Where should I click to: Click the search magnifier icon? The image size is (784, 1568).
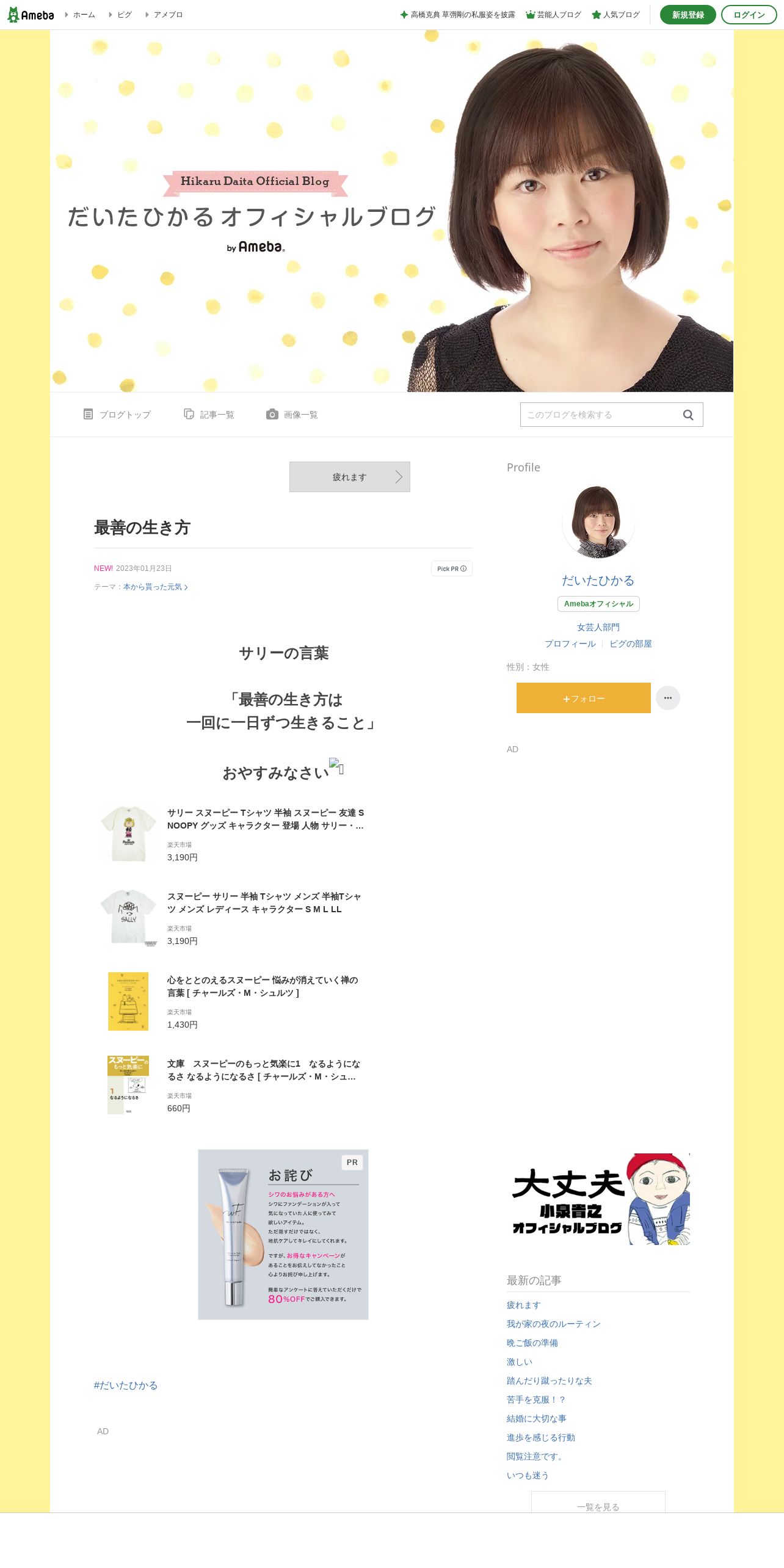tap(688, 415)
